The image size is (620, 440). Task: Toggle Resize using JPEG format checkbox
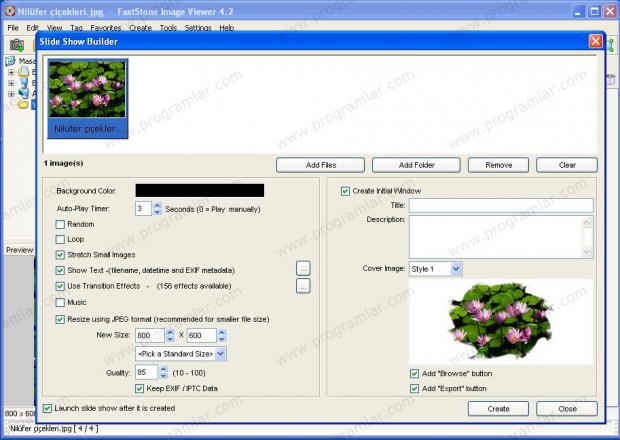pos(60,319)
